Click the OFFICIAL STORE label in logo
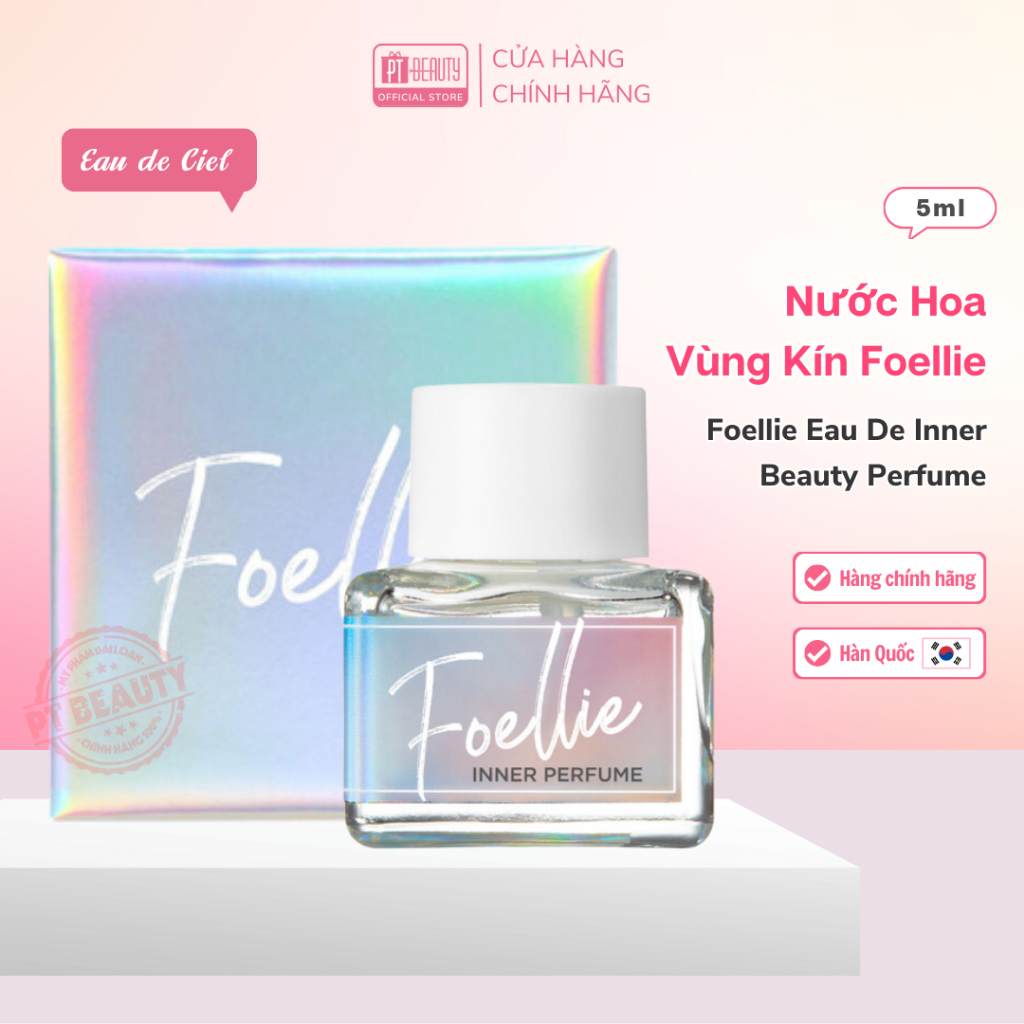Image resolution: width=1024 pixels, height=1024 pixels. click(420, 97)
